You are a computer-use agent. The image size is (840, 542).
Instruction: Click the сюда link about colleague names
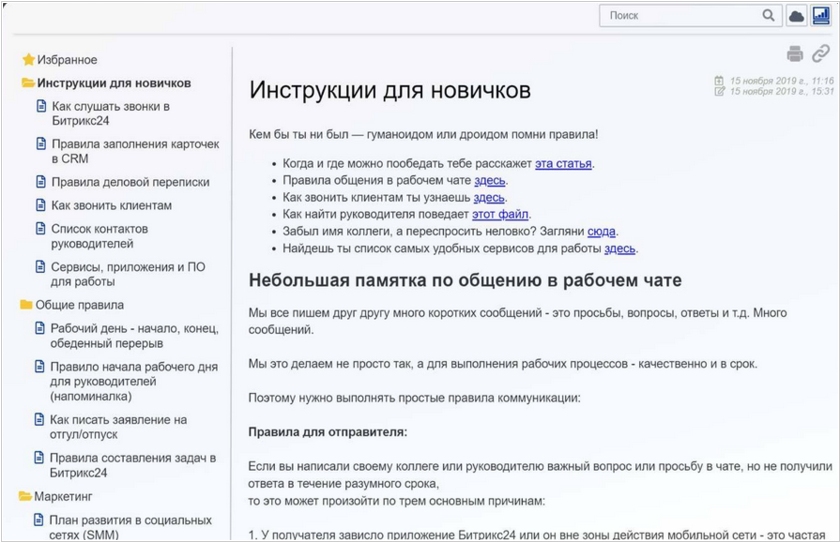pos(601,231)
